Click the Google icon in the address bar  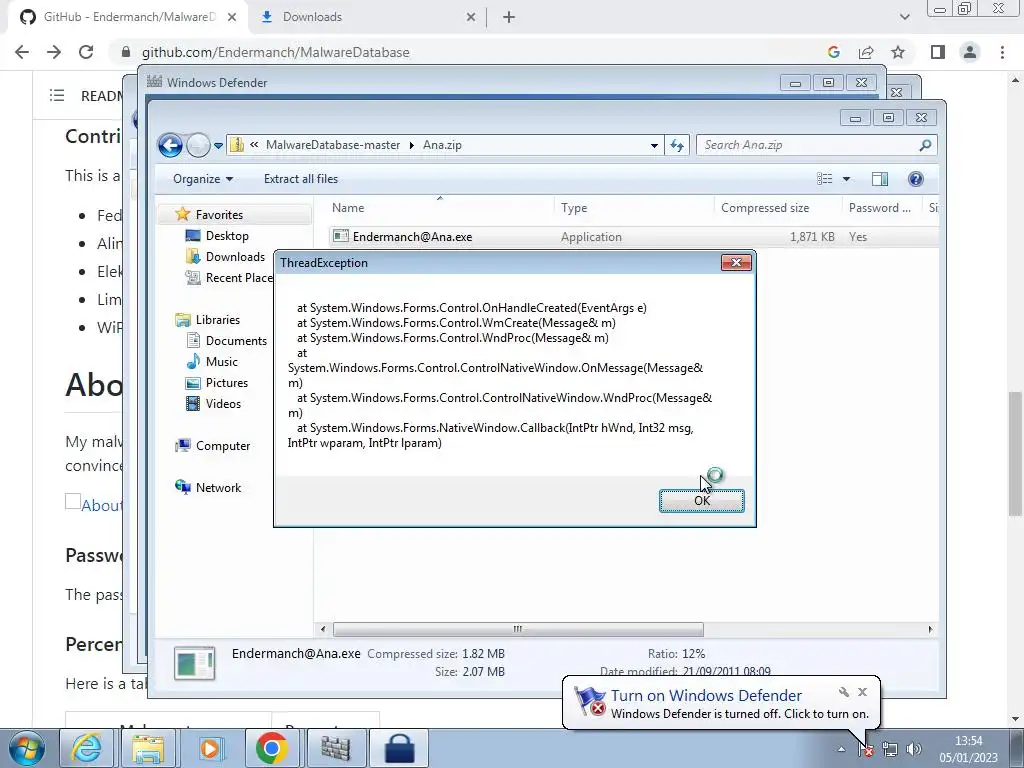click(x=833, y=52)
